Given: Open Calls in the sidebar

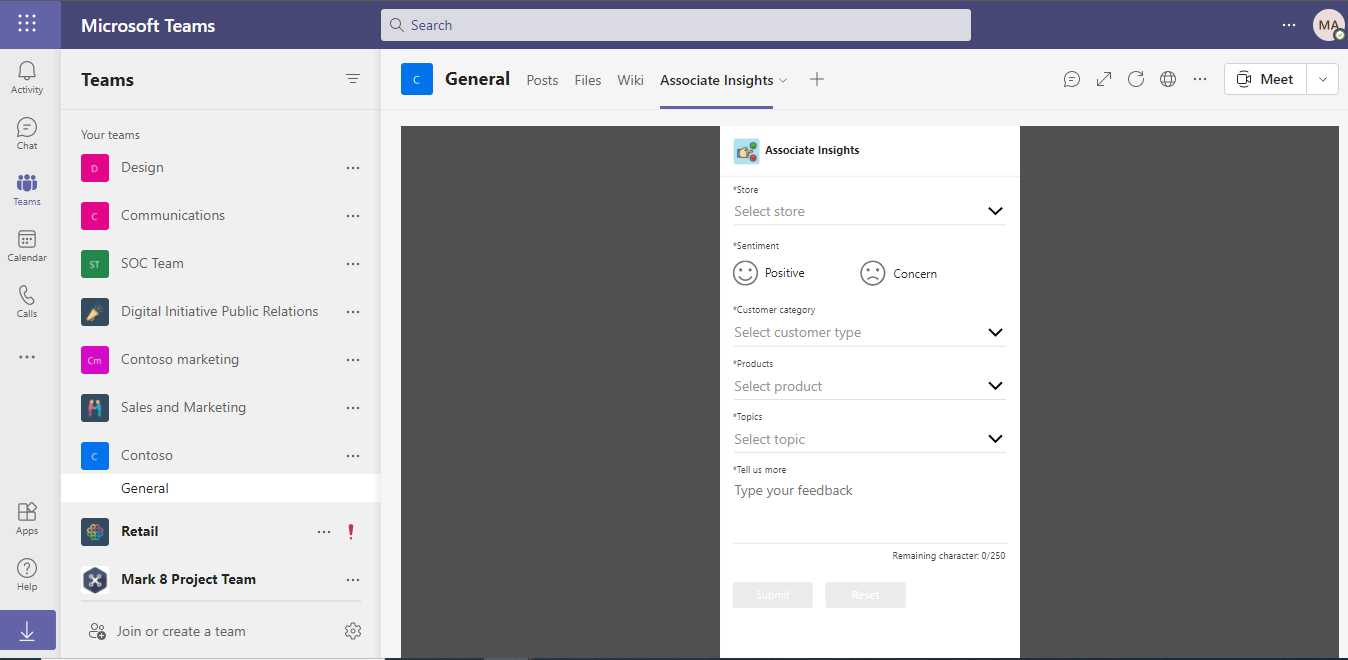Looking at the screenshot, I should click(27, 301).
